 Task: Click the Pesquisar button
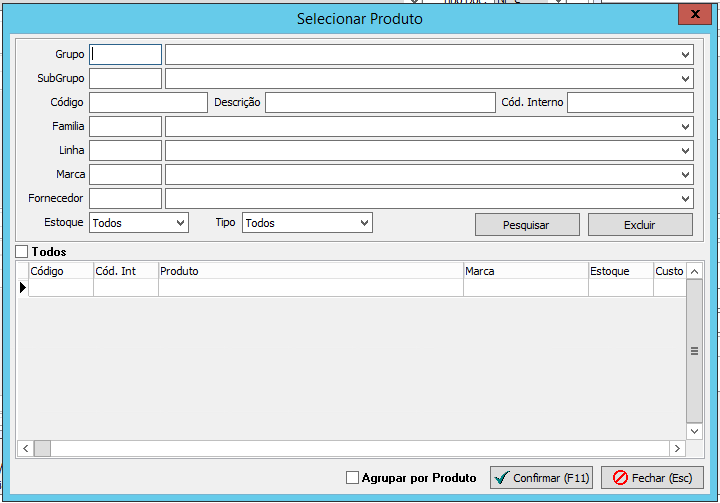pyautogui.click(x=526, y=225)
